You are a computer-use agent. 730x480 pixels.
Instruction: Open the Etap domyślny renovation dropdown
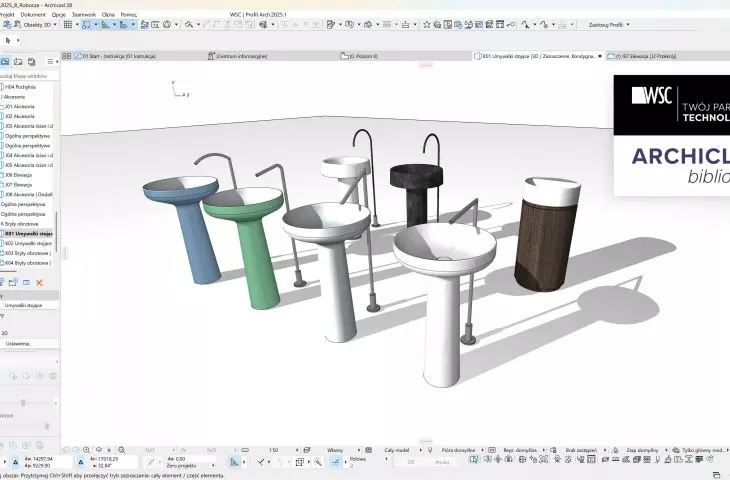642,450
